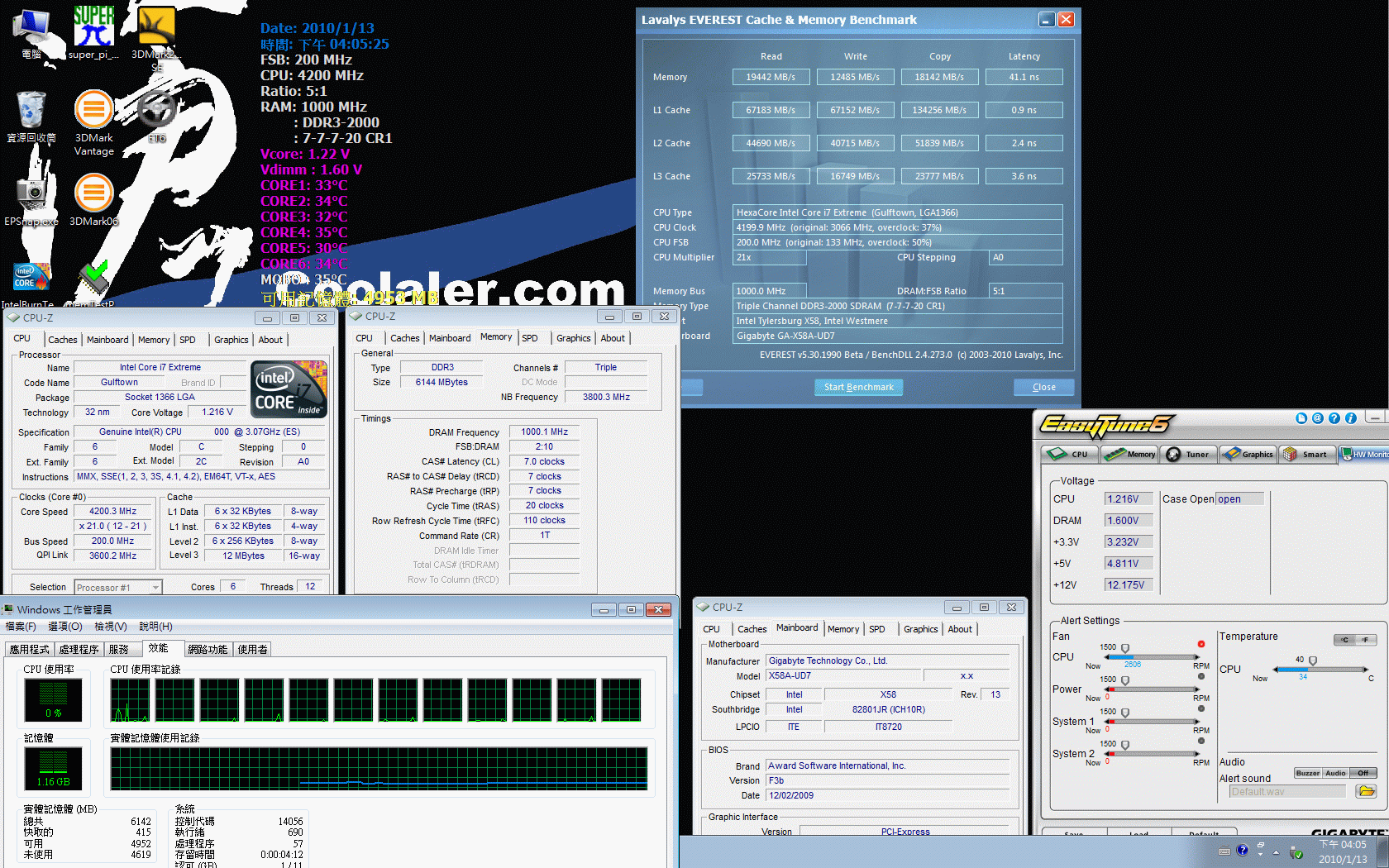Open the EasyTune6 CPU tab
The image size is (1389, 868).
[x=1070, y=454]
